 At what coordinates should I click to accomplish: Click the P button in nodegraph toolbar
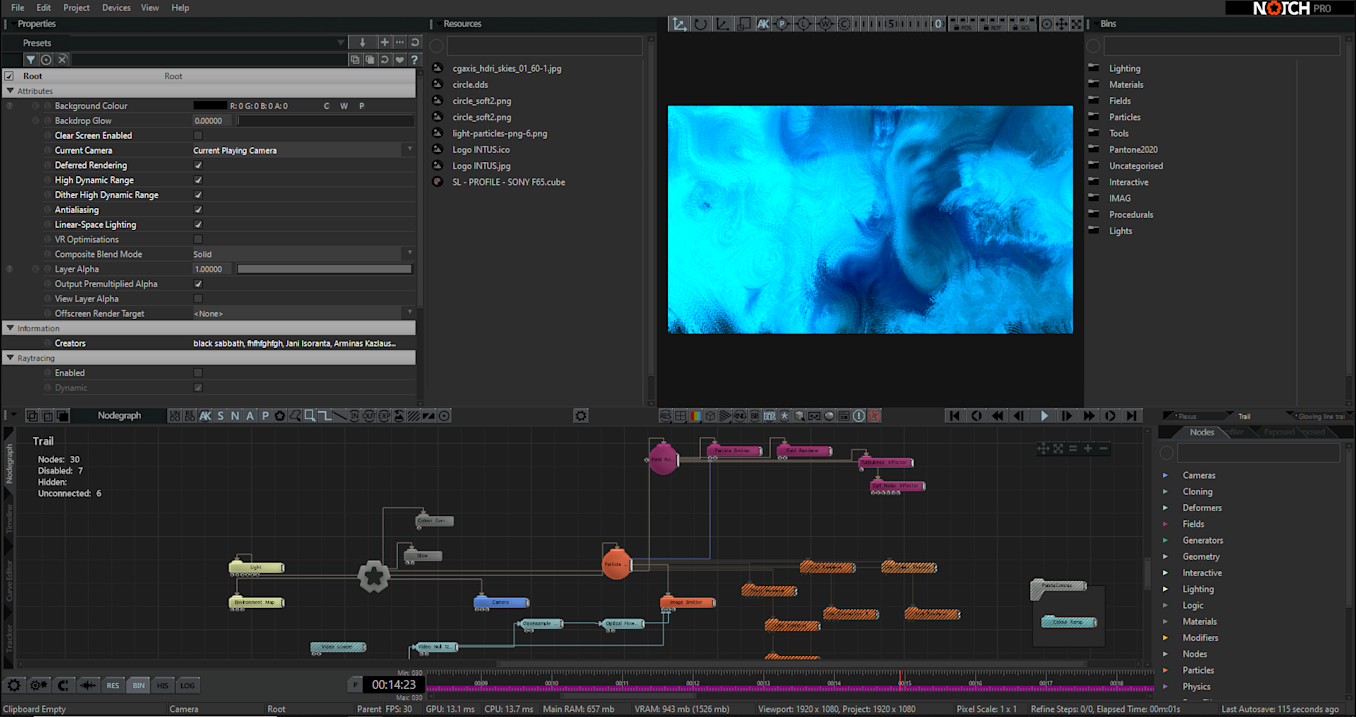click(265, 416)
